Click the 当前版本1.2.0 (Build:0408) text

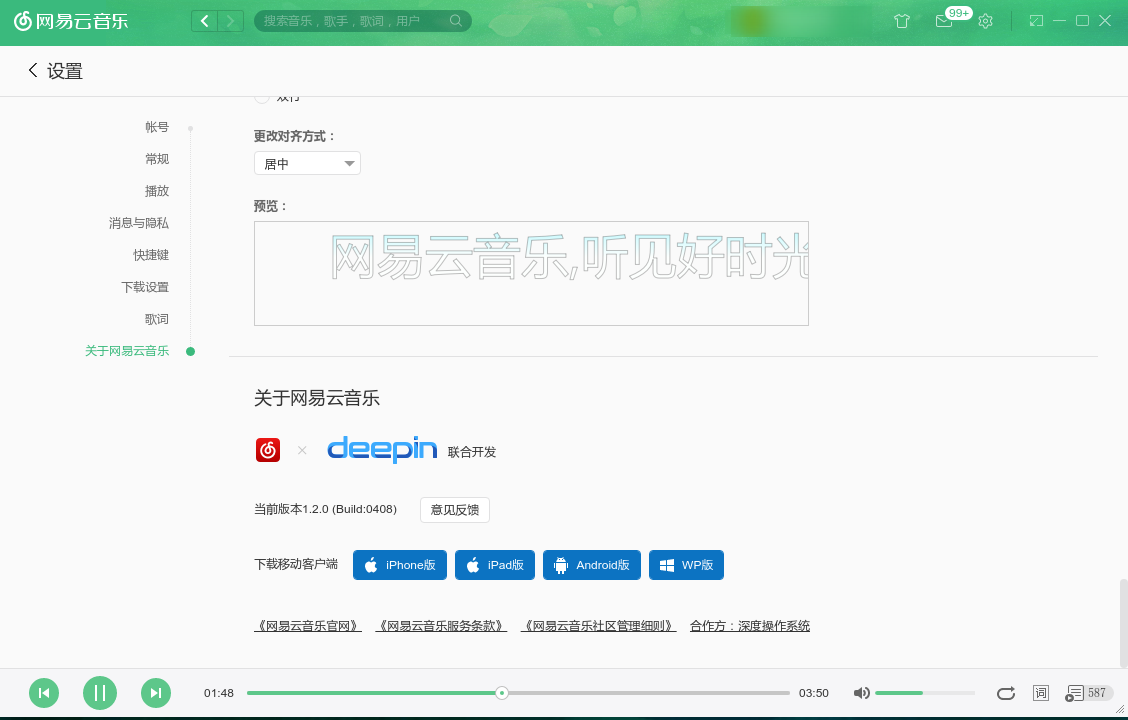(325, 509)
